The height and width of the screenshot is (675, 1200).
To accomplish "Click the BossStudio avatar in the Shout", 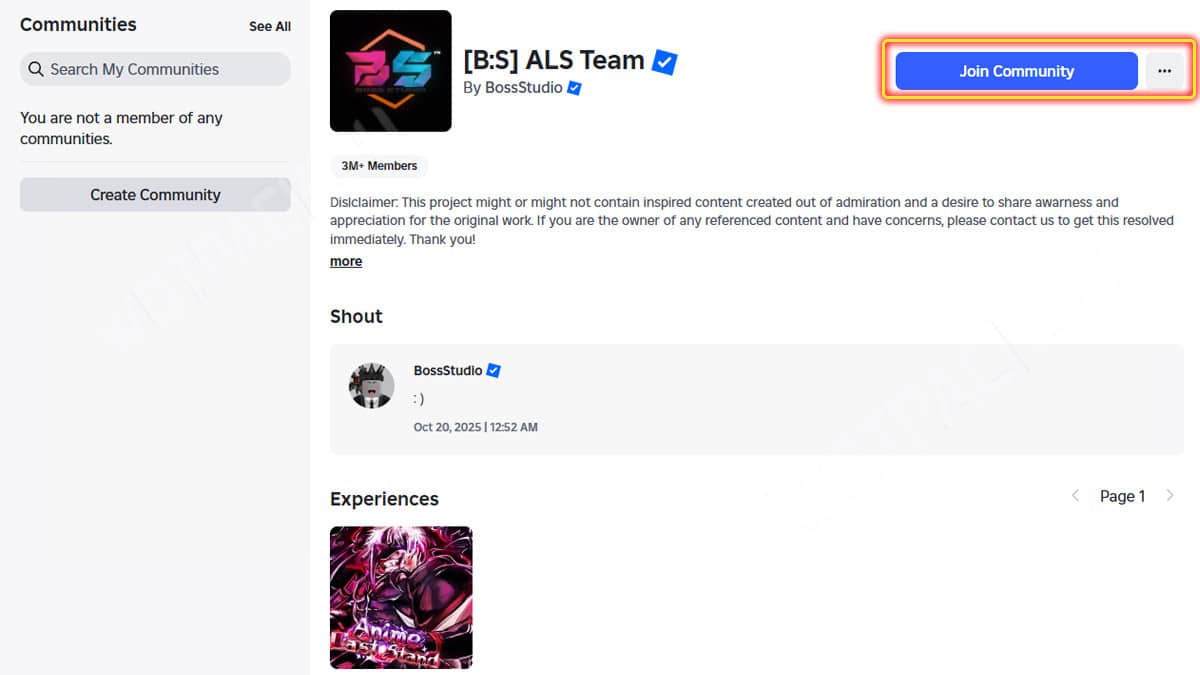I will [371, 385].
